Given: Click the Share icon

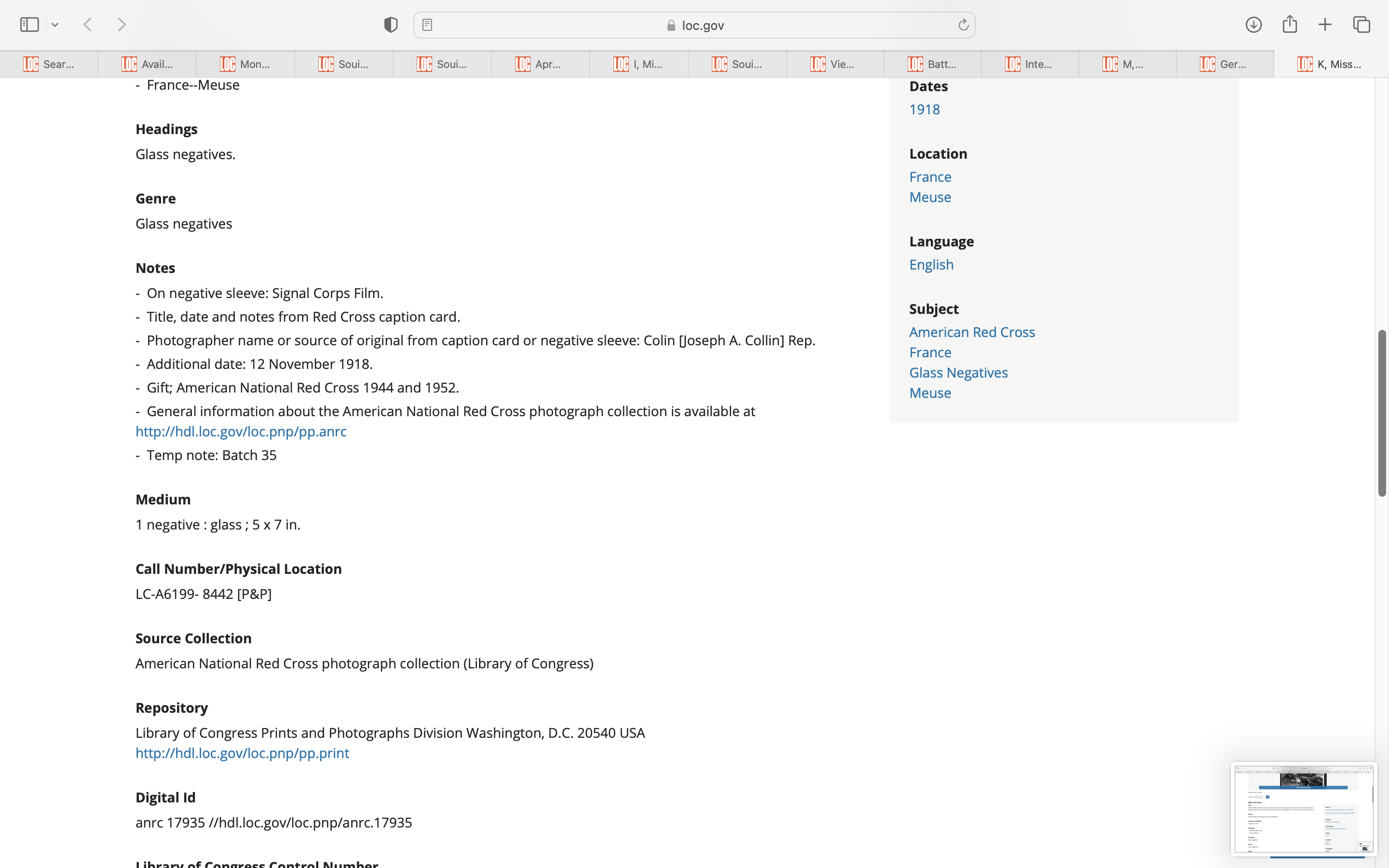Looking at the screenshot, I should 1290,24.
